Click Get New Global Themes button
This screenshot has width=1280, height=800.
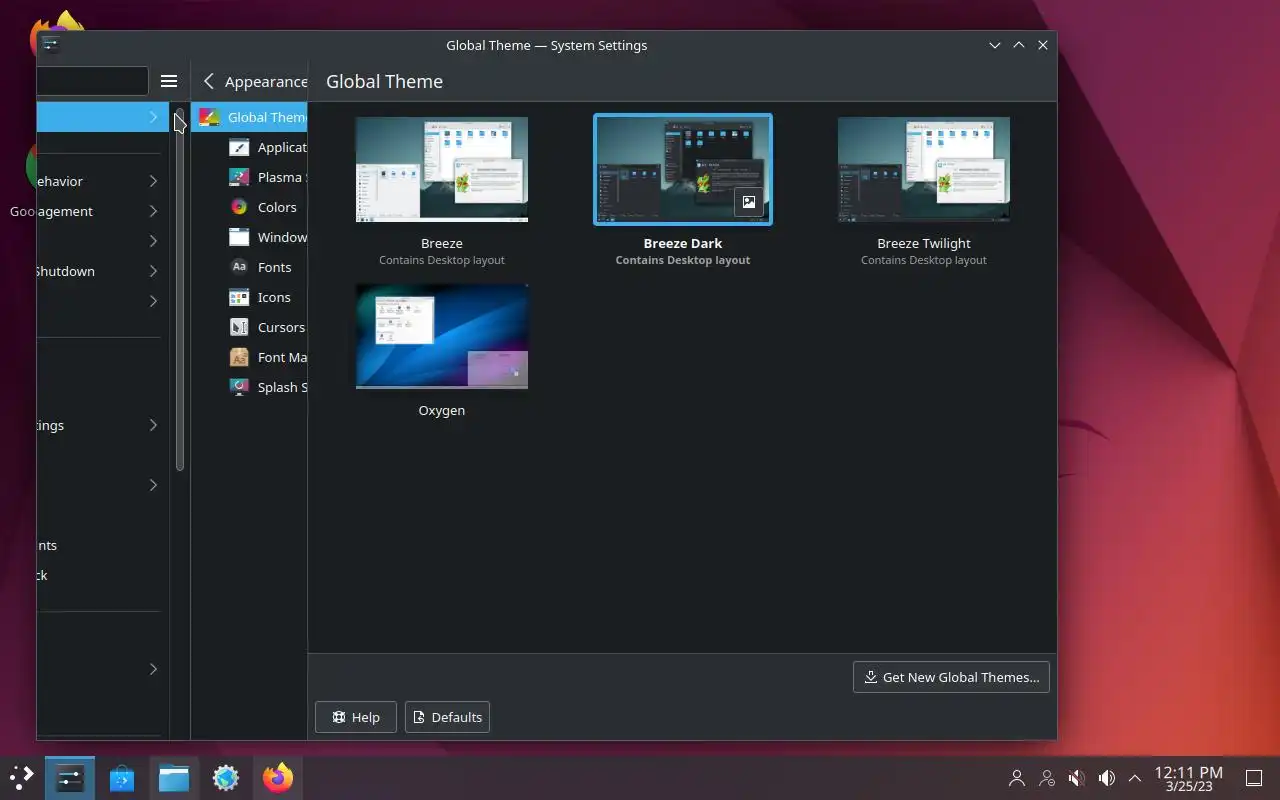951,677
